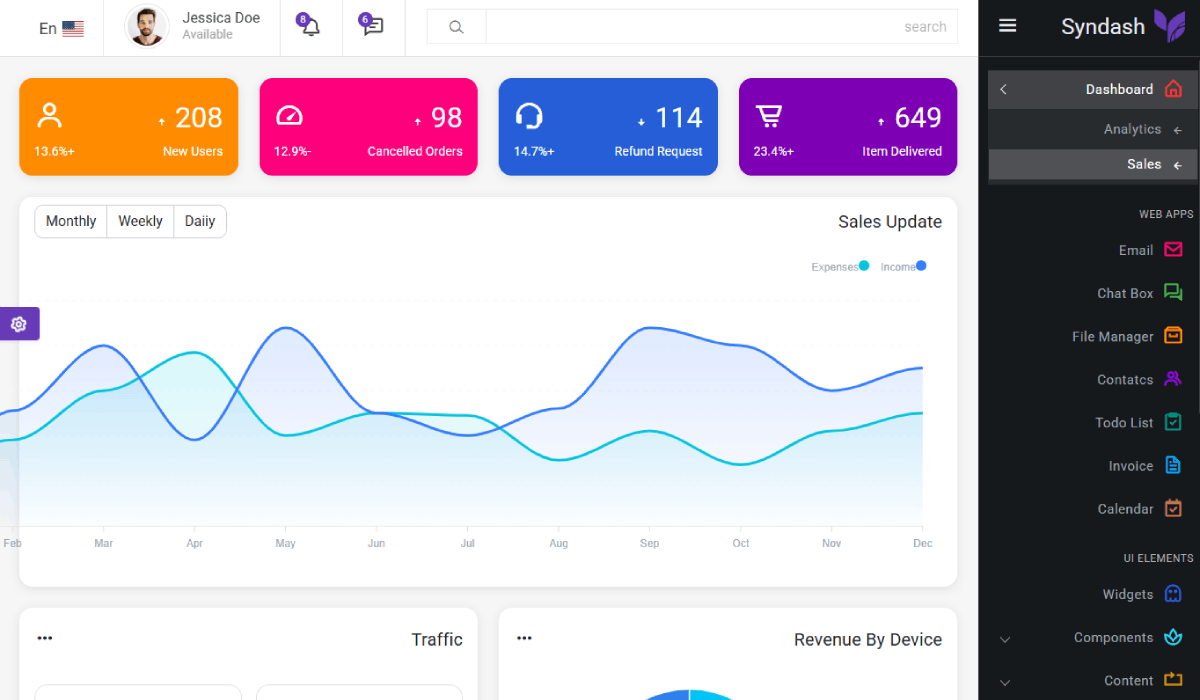Click the Syndash leaf logo
The width and height of the screenshot is (1200, 700).
coord(1170,26)
